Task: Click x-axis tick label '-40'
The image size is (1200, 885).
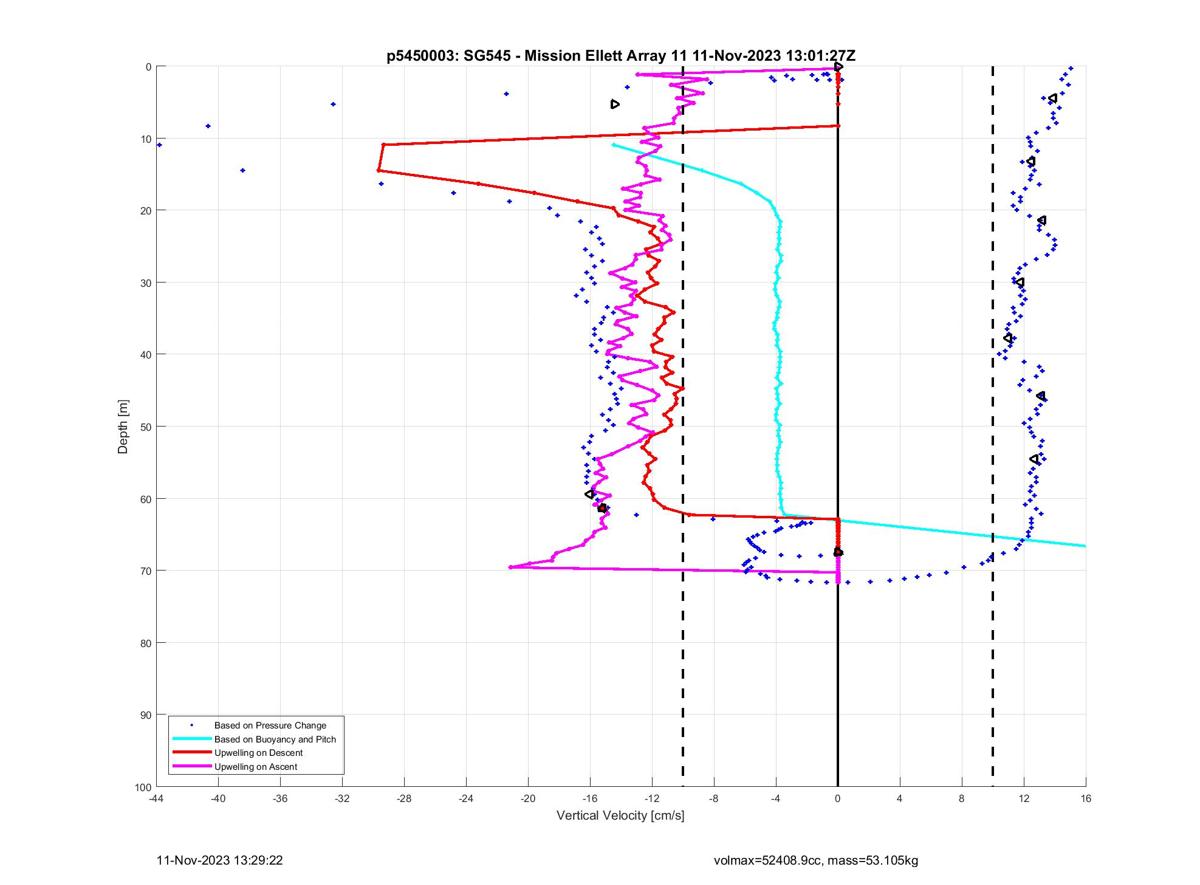Action: (218, 798)
